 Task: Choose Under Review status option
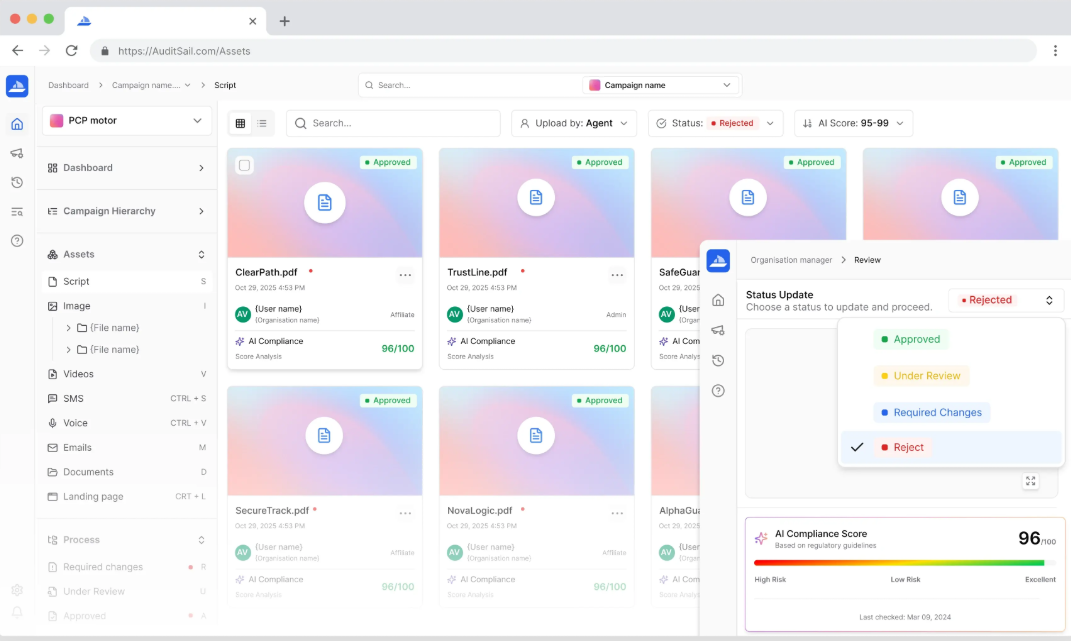pos(920,376)
